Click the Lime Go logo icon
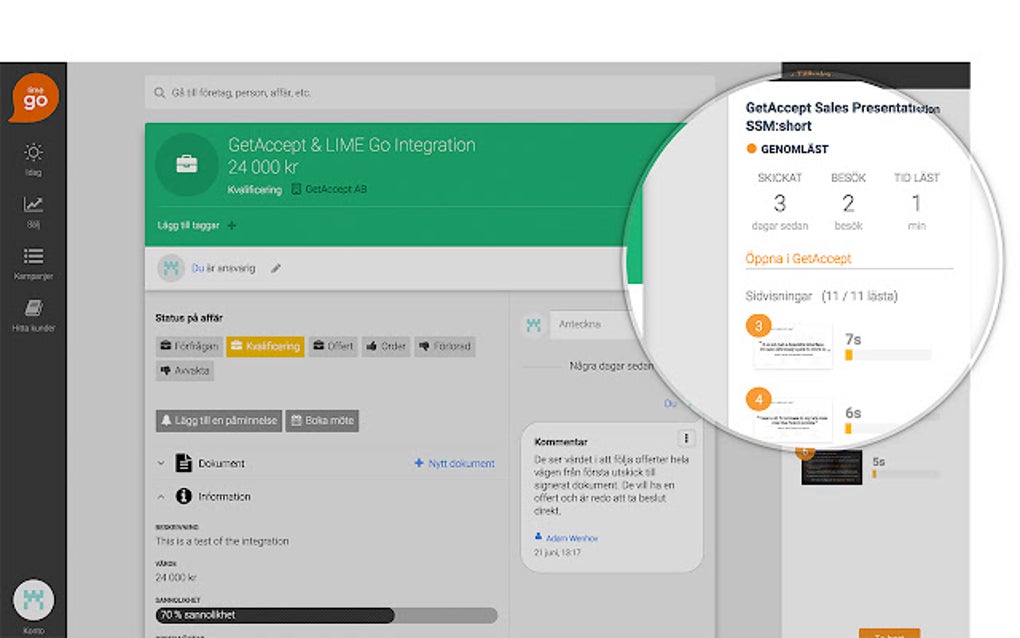Viewport: 1020px width, 638px height. 34,98
